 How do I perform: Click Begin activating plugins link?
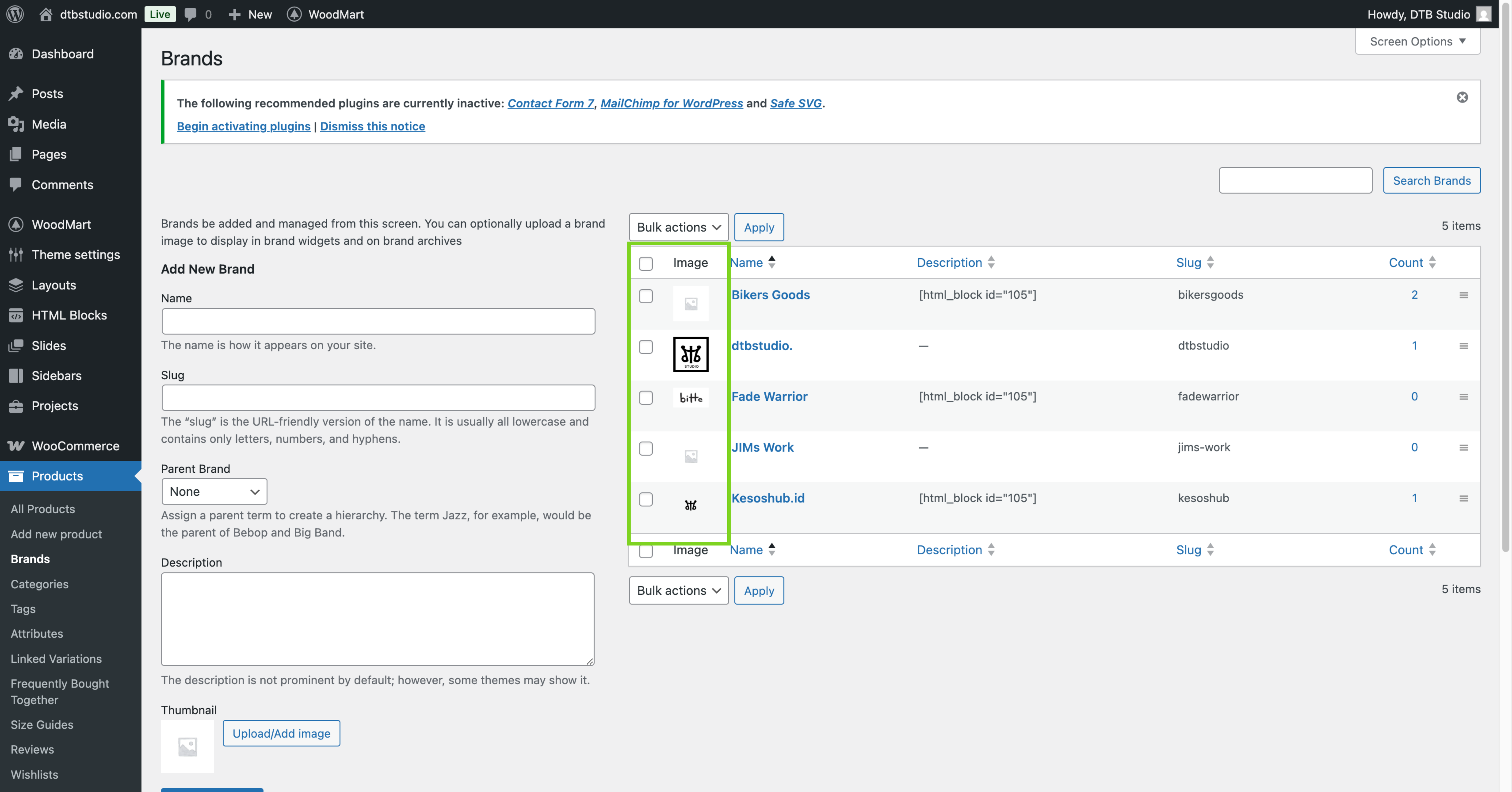[x=244, y=126]
